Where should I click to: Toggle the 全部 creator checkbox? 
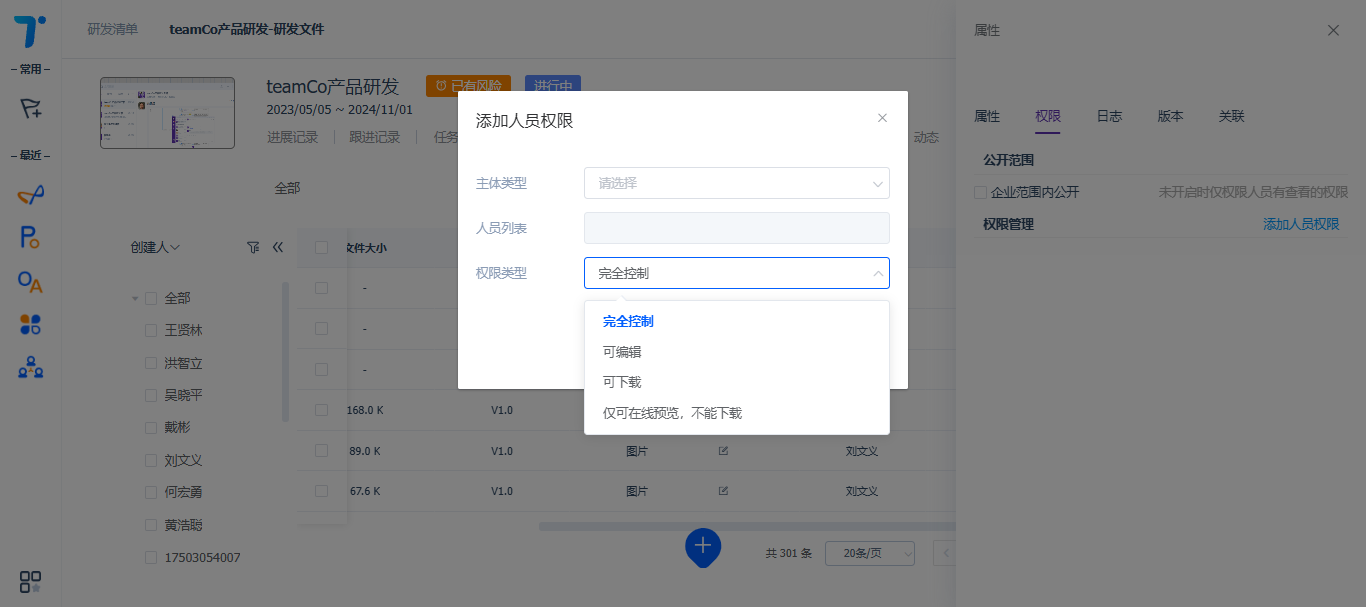[151, 298]
